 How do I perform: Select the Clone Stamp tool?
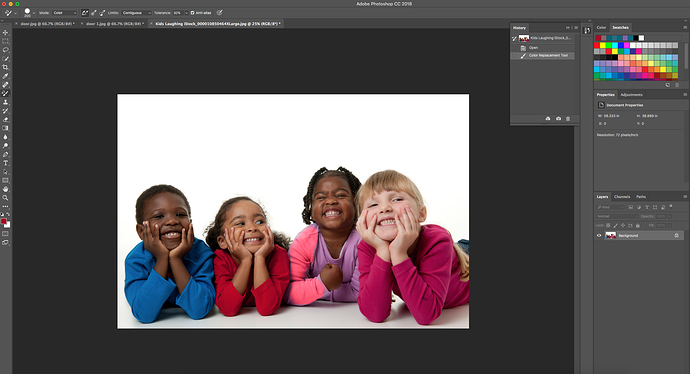pyautogui.click(x=5, y=102)
